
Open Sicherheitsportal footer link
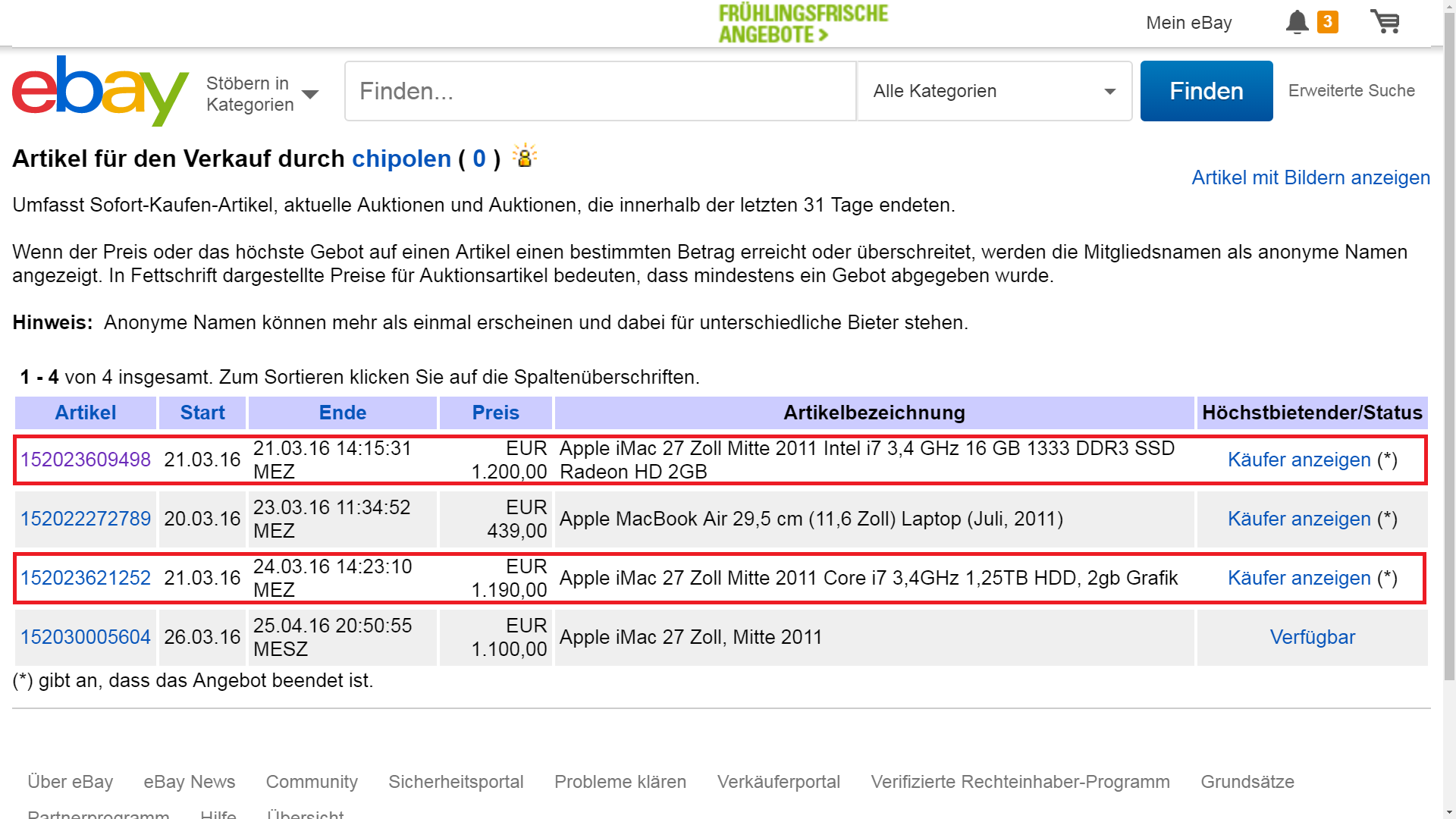point(456,782)
